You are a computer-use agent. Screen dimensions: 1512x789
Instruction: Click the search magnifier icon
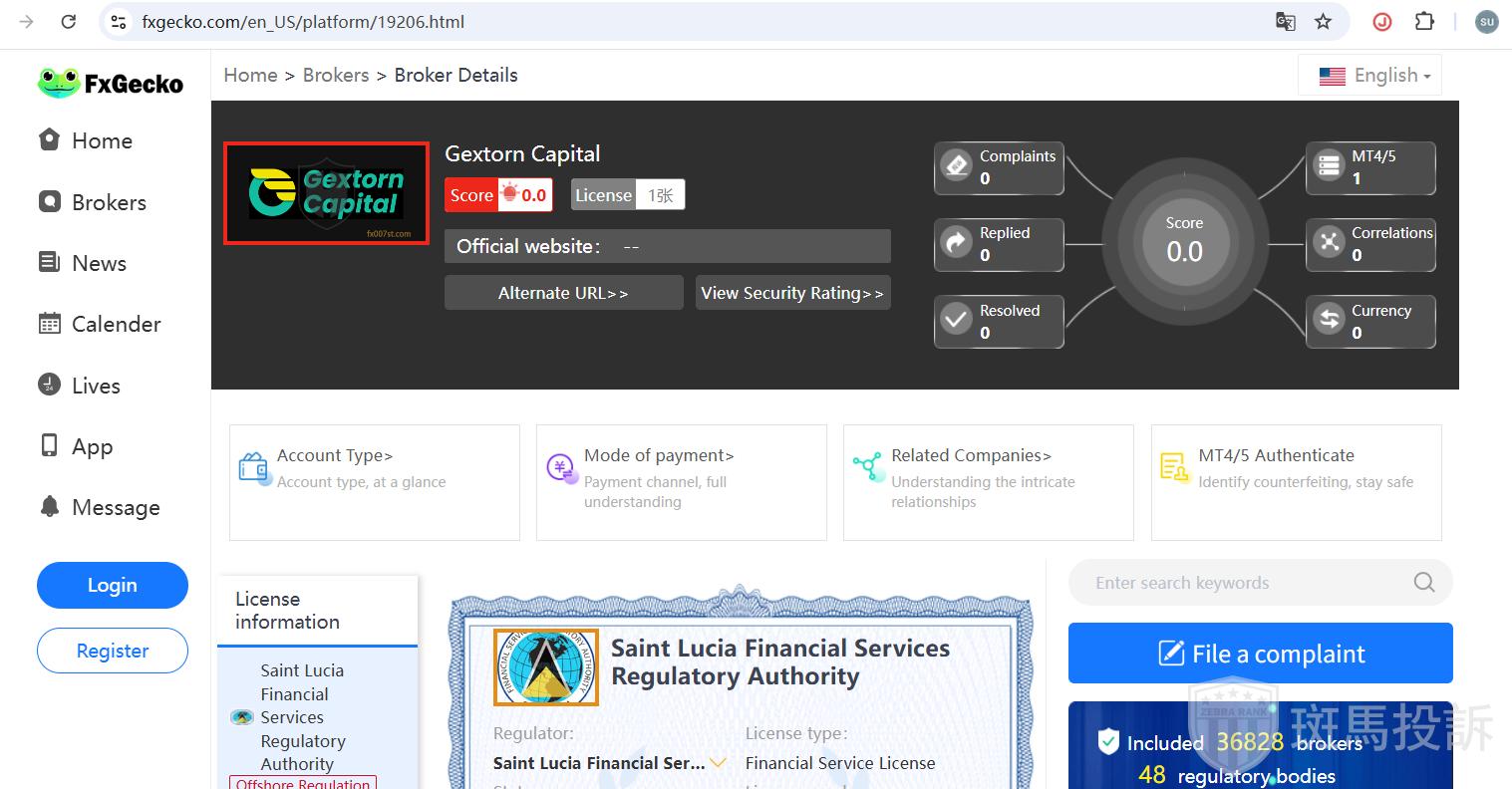[1424, 583]
